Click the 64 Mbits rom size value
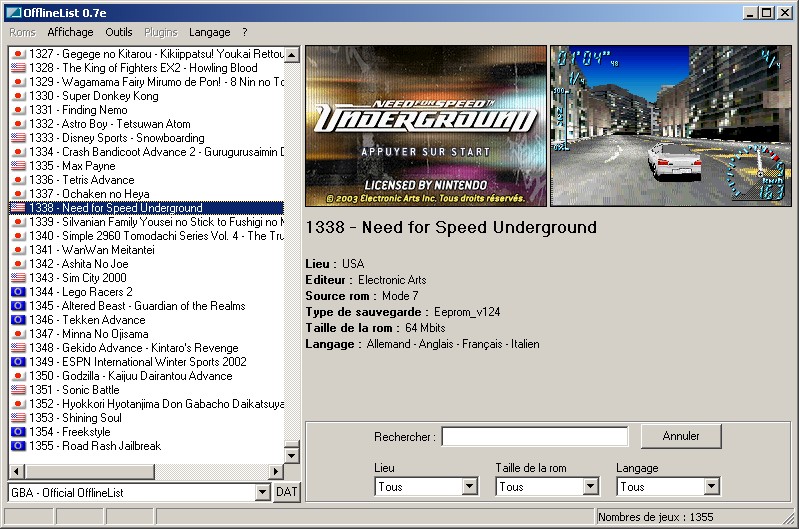 [x=425, y=328]
